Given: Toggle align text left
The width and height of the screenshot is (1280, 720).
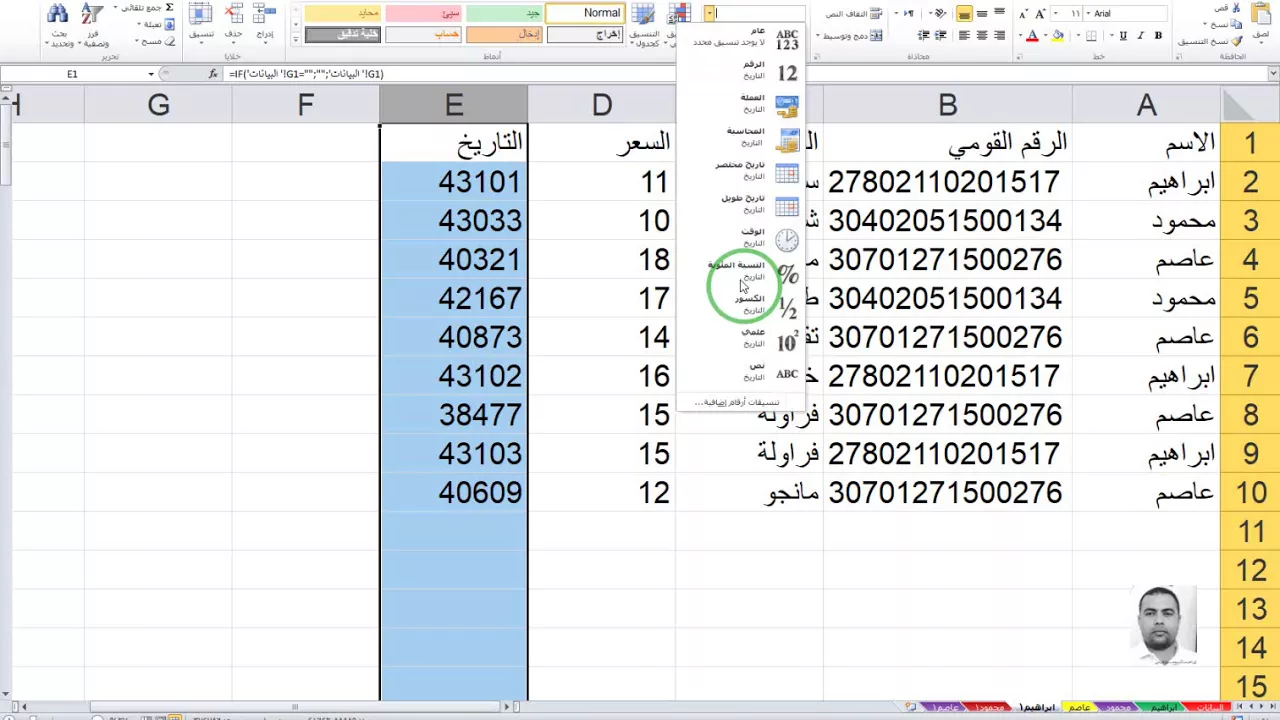Looking at the screenshot, I should click(x=964, y=36).
